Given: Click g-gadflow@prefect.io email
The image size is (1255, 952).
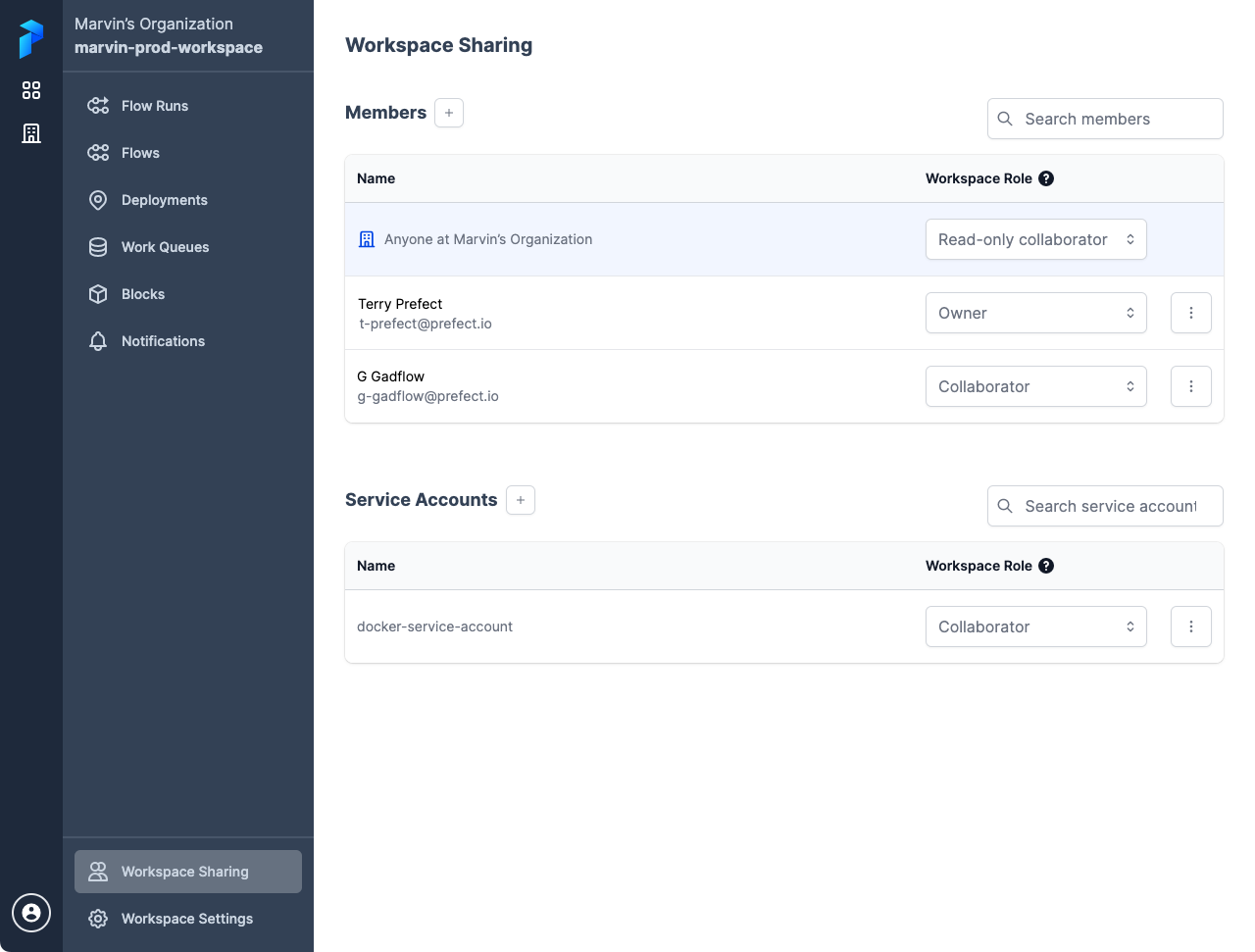Looking at the screenshot, I should pyautogui.click(x=428, y=396).
